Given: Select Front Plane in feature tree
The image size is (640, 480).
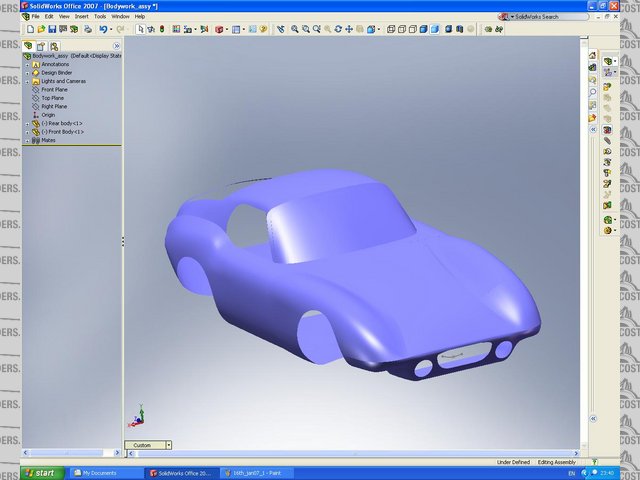Looking at the screenshot, I should coord(54,90).
